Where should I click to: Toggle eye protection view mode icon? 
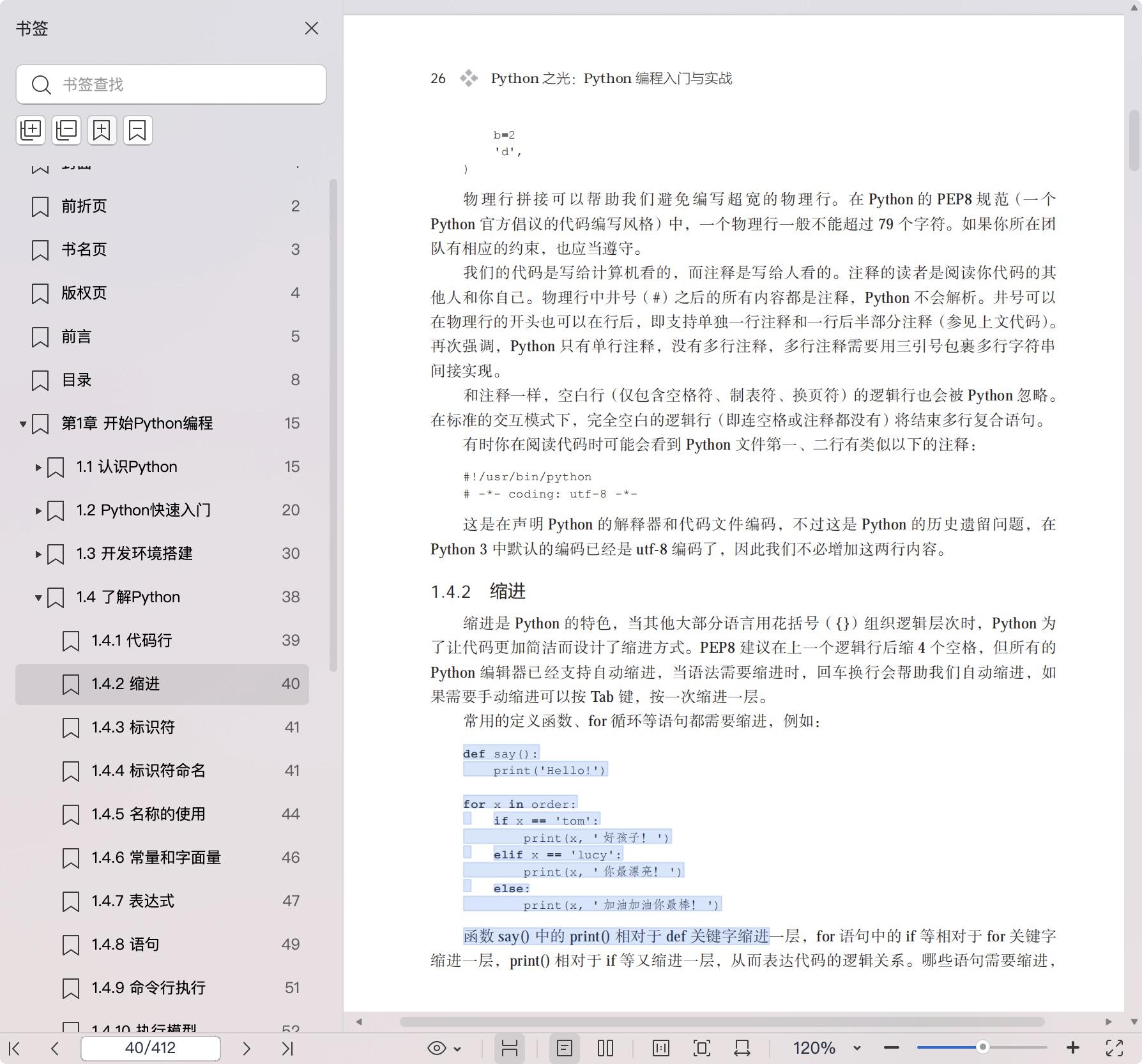click(x=436, y=1048)
